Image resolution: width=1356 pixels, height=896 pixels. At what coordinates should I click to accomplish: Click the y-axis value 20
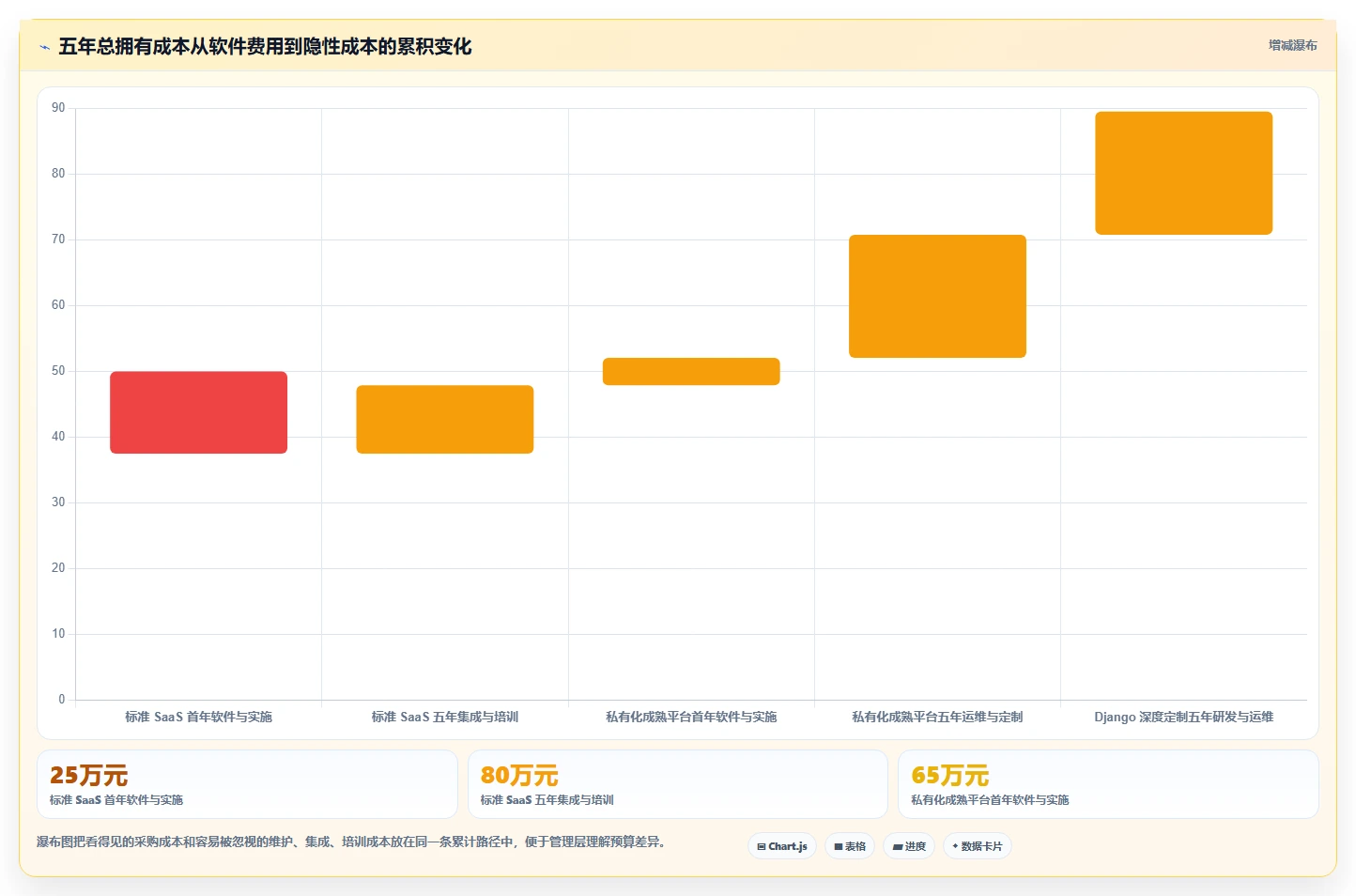[58, 568]
